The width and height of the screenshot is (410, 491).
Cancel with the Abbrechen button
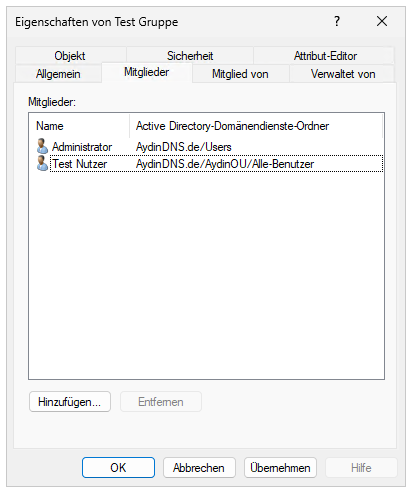pos(199,468)
